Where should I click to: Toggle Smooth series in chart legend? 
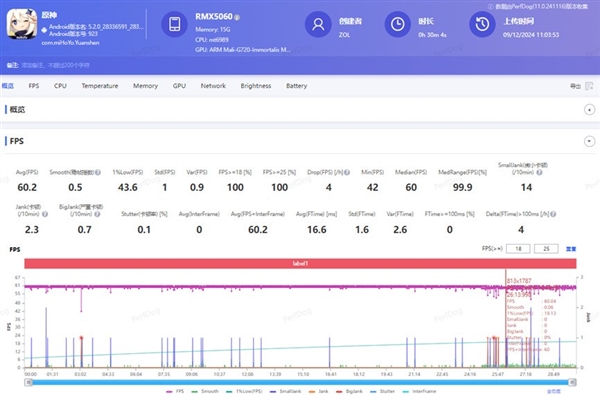[205, 391]
